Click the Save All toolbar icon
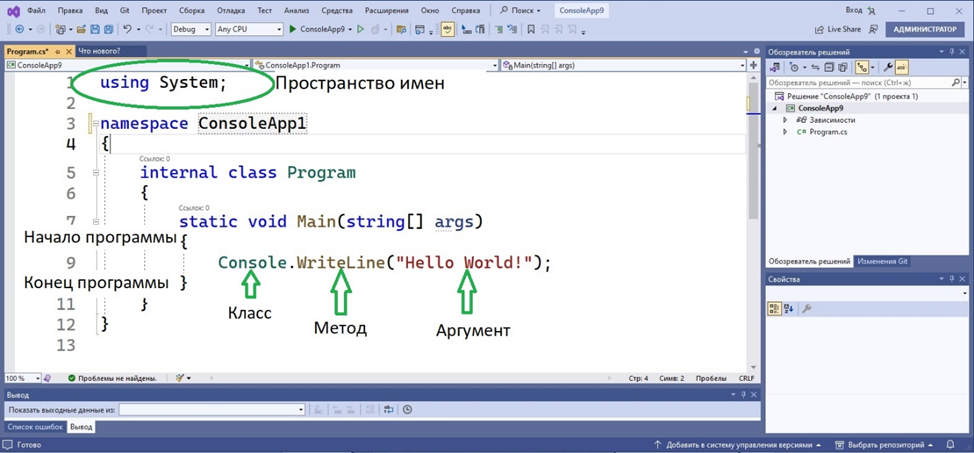 pos(108,30)
